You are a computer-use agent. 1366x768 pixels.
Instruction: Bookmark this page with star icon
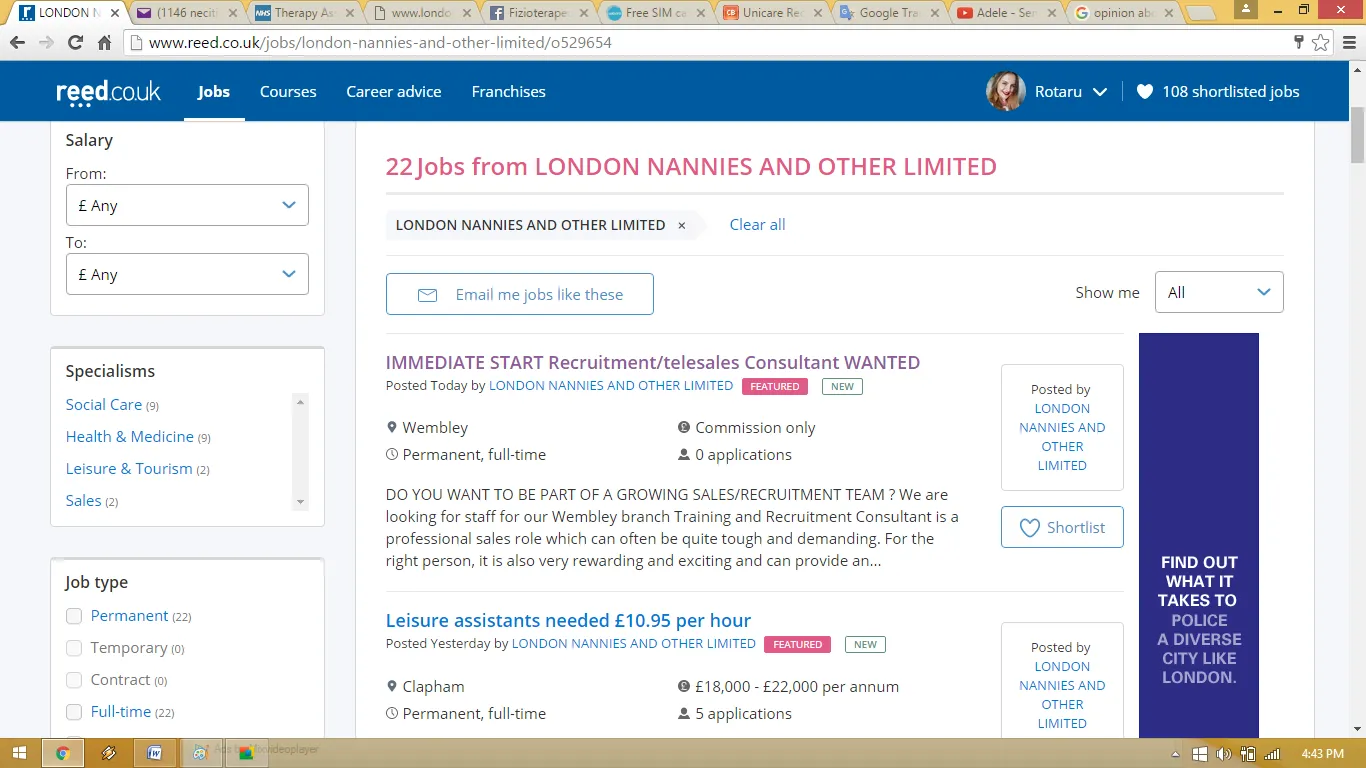(x=1321, y=43)
